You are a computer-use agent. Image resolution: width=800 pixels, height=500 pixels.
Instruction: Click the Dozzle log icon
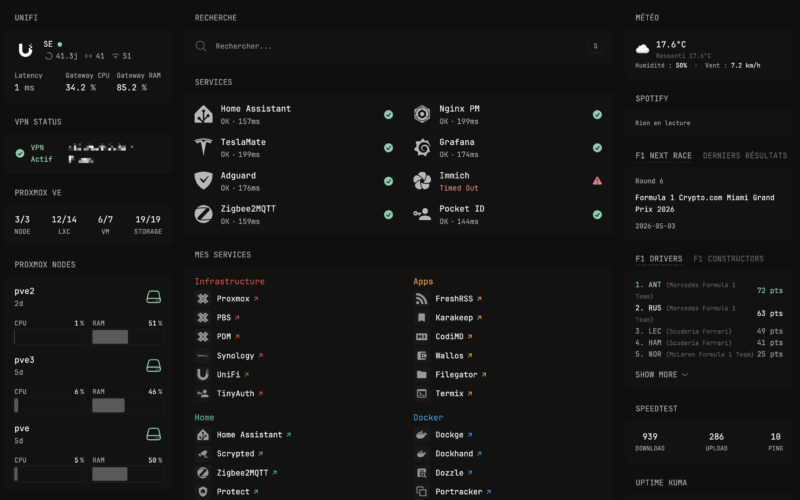(421, 473)
